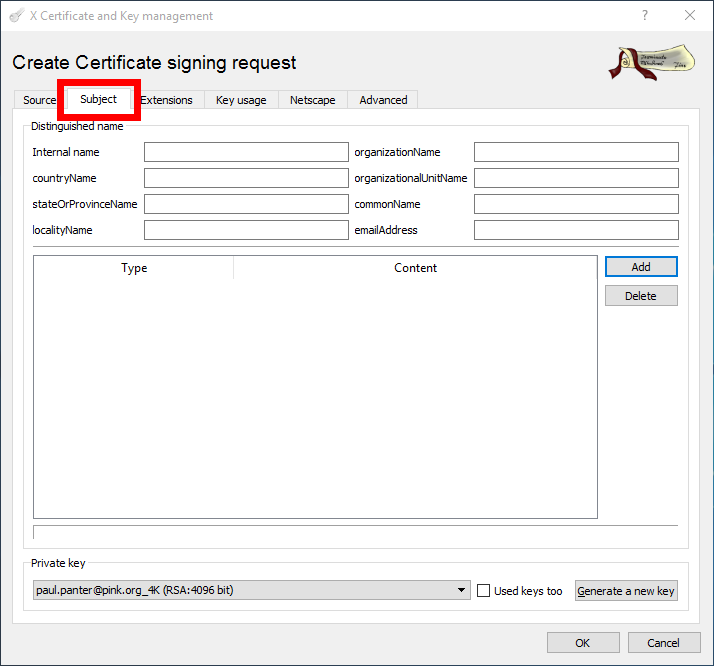Open the Extensions tab
The image size is (714, 666).
pos(167,100)
